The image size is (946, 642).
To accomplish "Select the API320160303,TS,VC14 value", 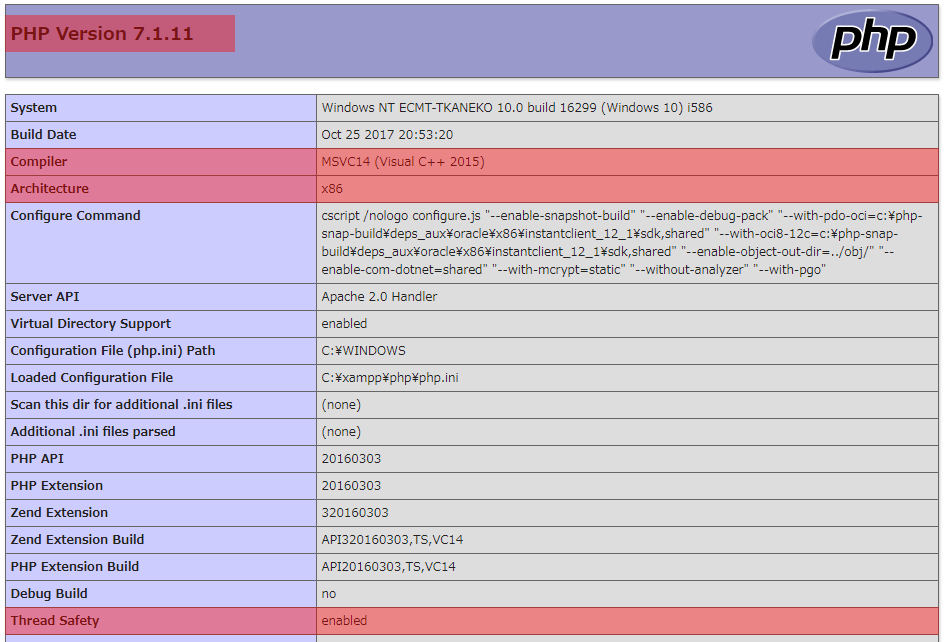I will point(392,540).
